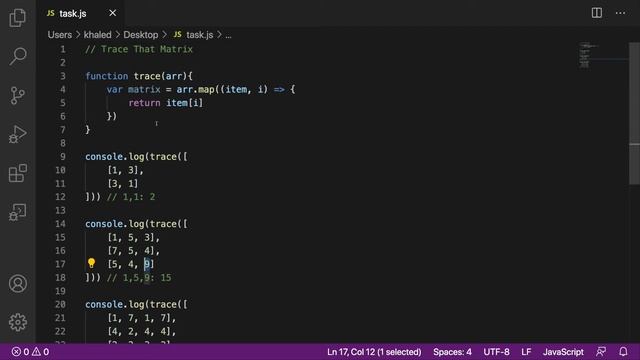
Task: Click the editor vertical scrollbar
Action: point(634,113)
